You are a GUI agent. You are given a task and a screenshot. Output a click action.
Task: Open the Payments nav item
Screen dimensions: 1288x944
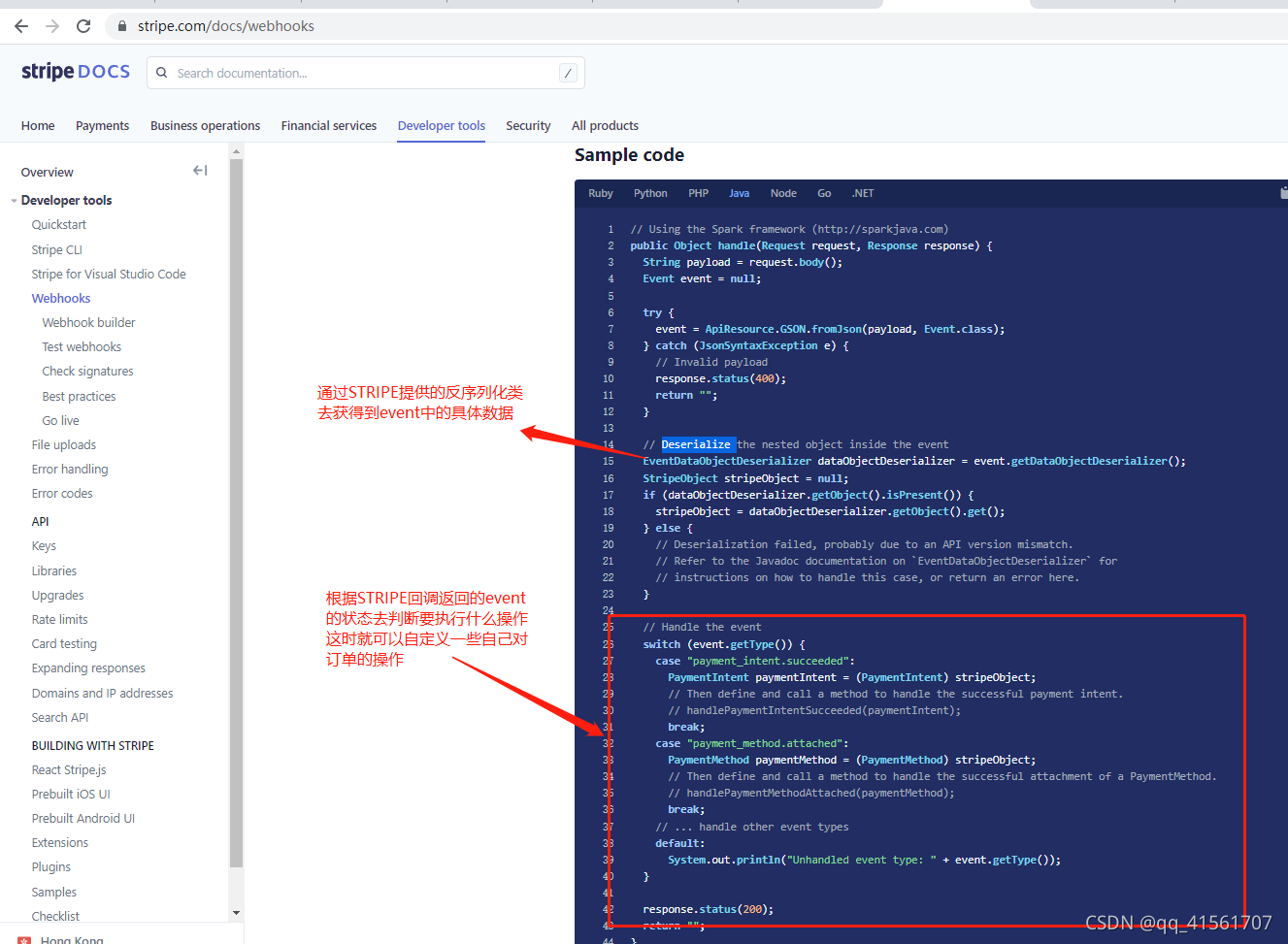[102, 125]
